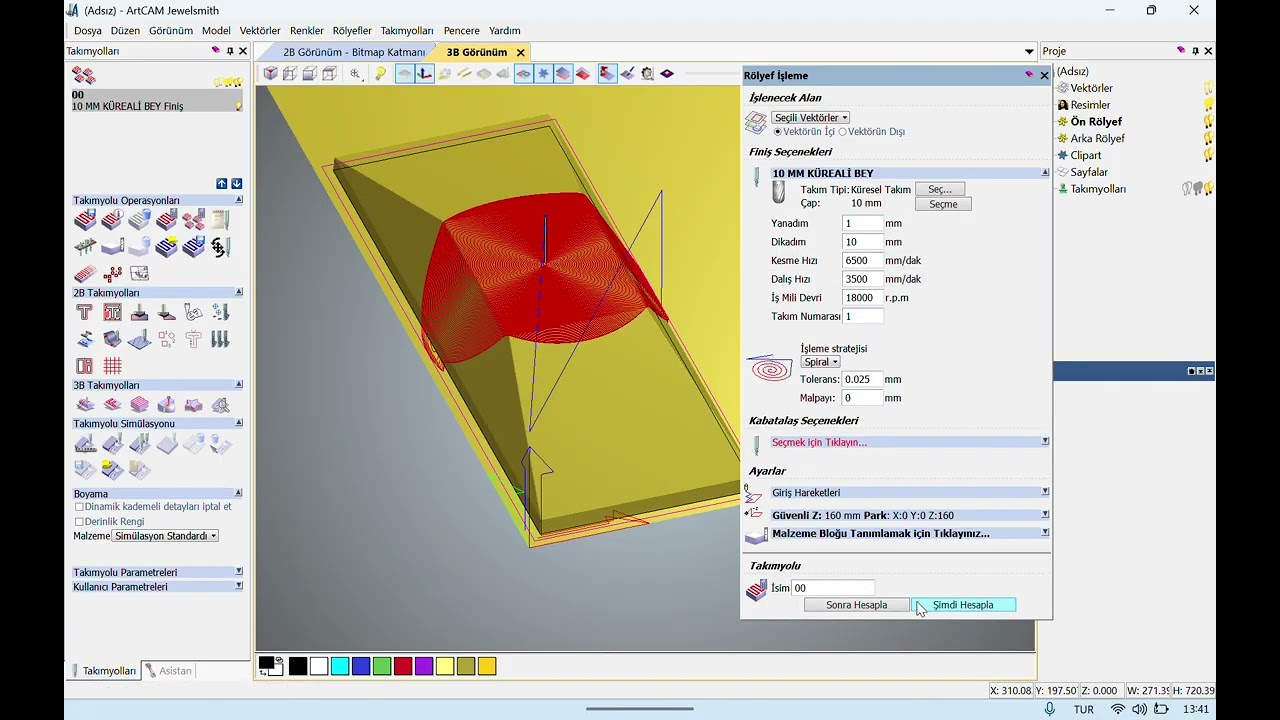Click the İş Mili Devri input field
This screenshot has width=1280, height=720.
(x=862, y=298)
